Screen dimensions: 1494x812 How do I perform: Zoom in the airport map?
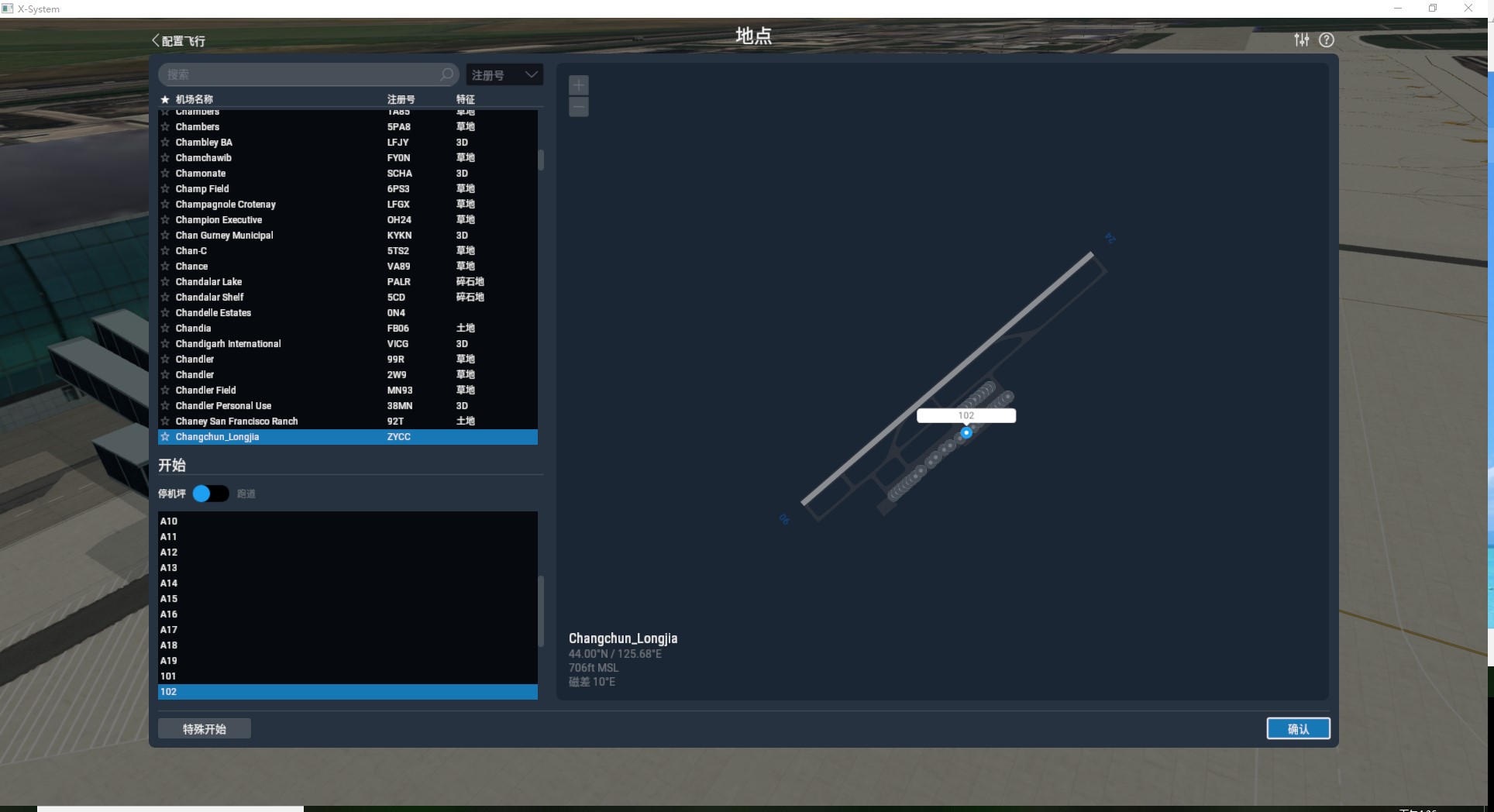[579, 85]
